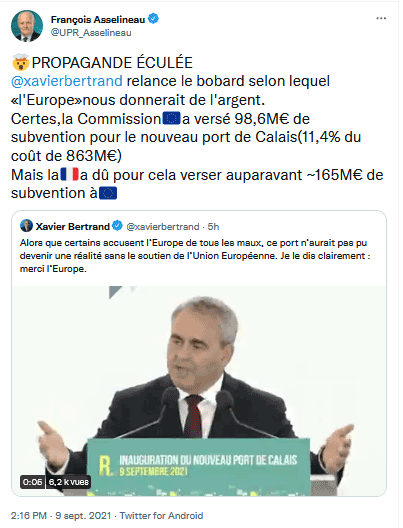Screen dimensions: 403x528
Task: Click the French flag emoji
Action: (x=69, y=174)
